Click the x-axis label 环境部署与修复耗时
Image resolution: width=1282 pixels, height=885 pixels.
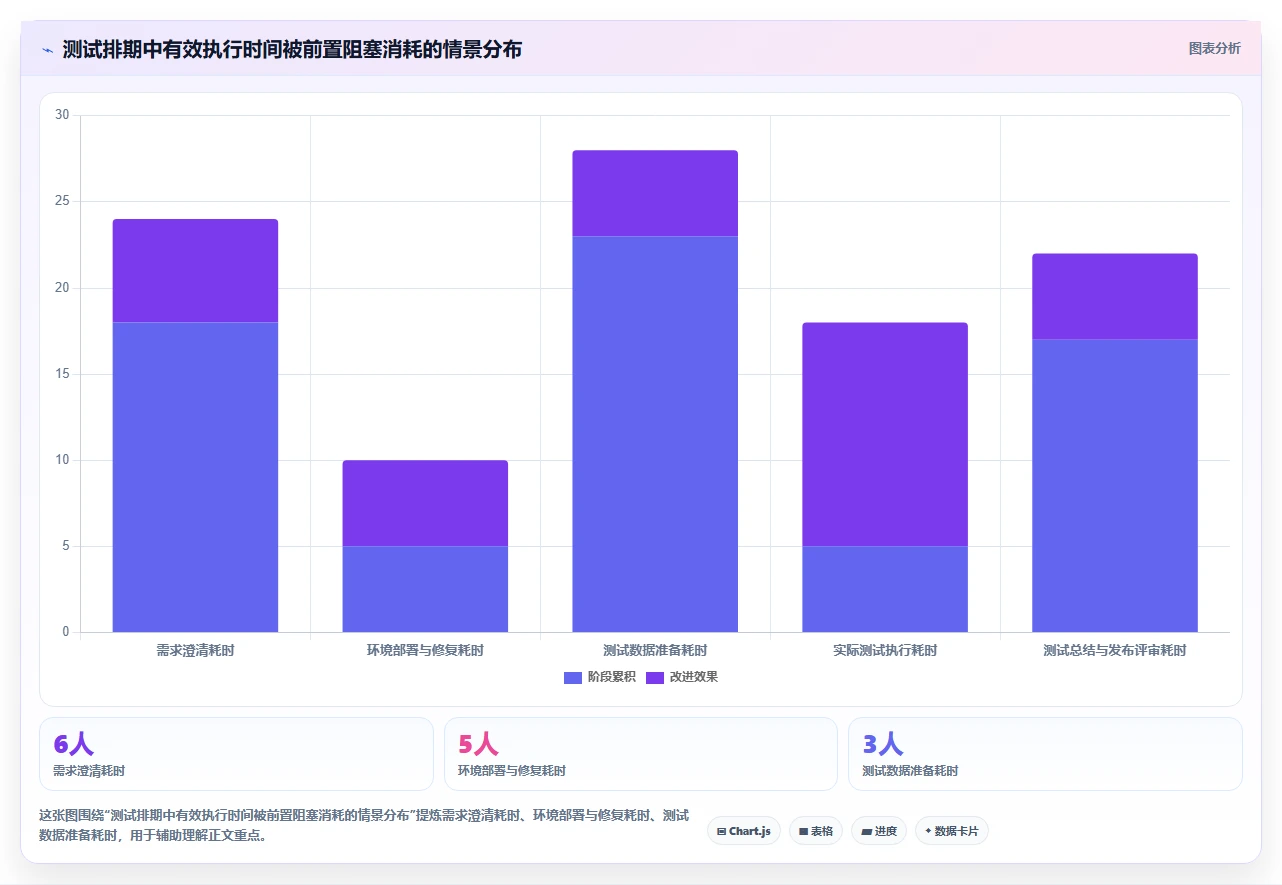pyautogui.click(x=425, y=650)
